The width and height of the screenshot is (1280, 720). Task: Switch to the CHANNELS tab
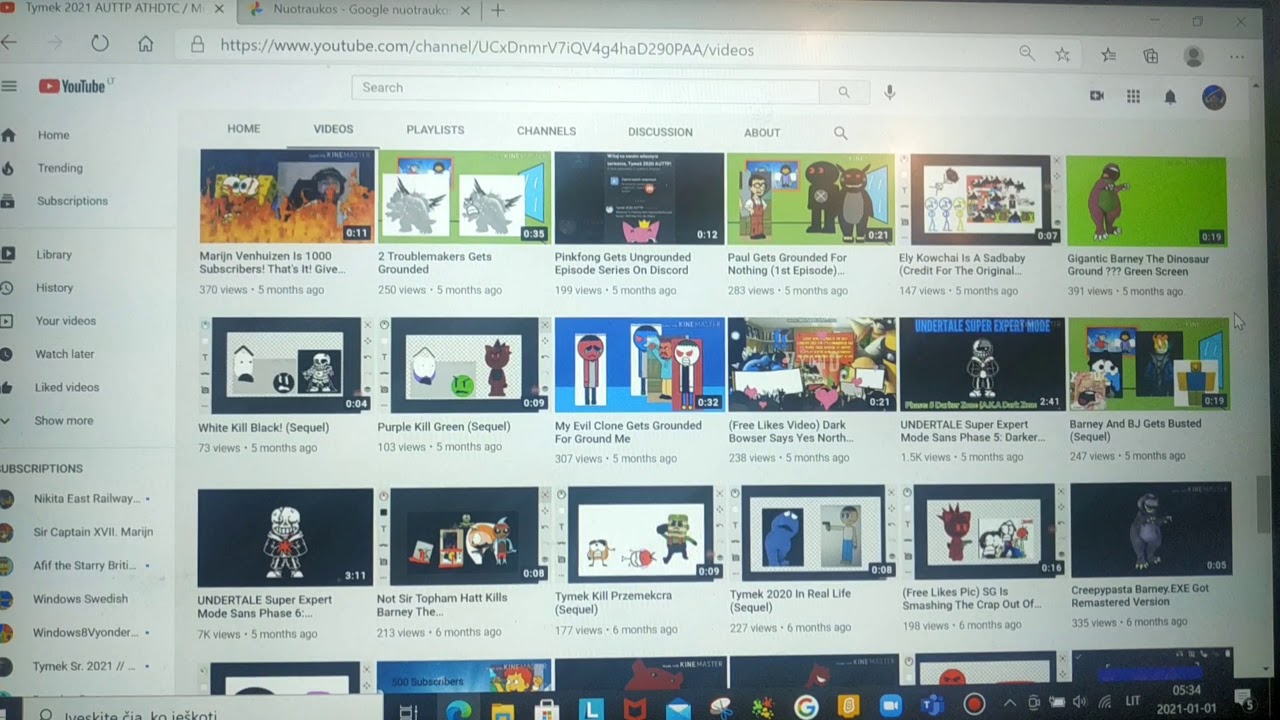pyautogui.click(x=546, y=131)
